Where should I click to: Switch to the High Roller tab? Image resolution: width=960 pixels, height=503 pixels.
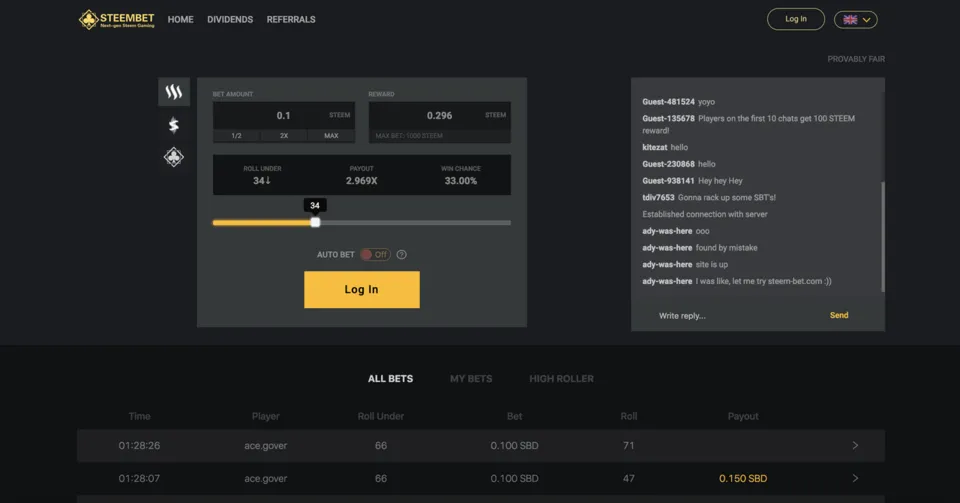tap(561, 379)
